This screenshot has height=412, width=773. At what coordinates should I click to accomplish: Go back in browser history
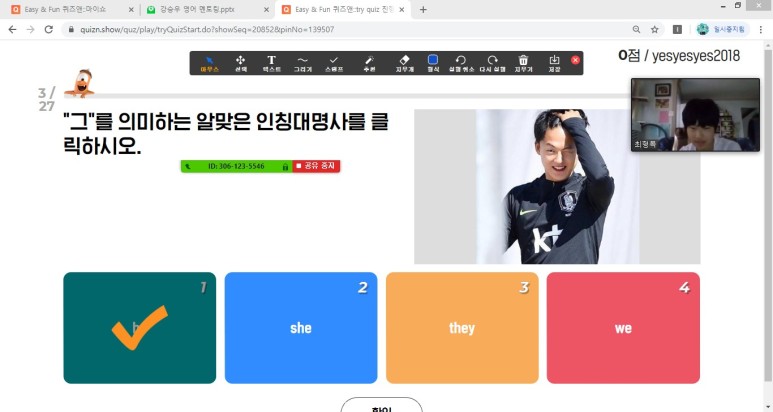pyautogui.click(x=12, y=30)
